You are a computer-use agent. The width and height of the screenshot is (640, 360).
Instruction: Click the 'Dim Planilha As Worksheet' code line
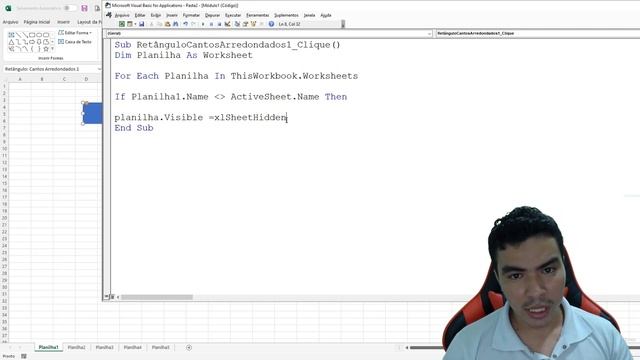184,55
